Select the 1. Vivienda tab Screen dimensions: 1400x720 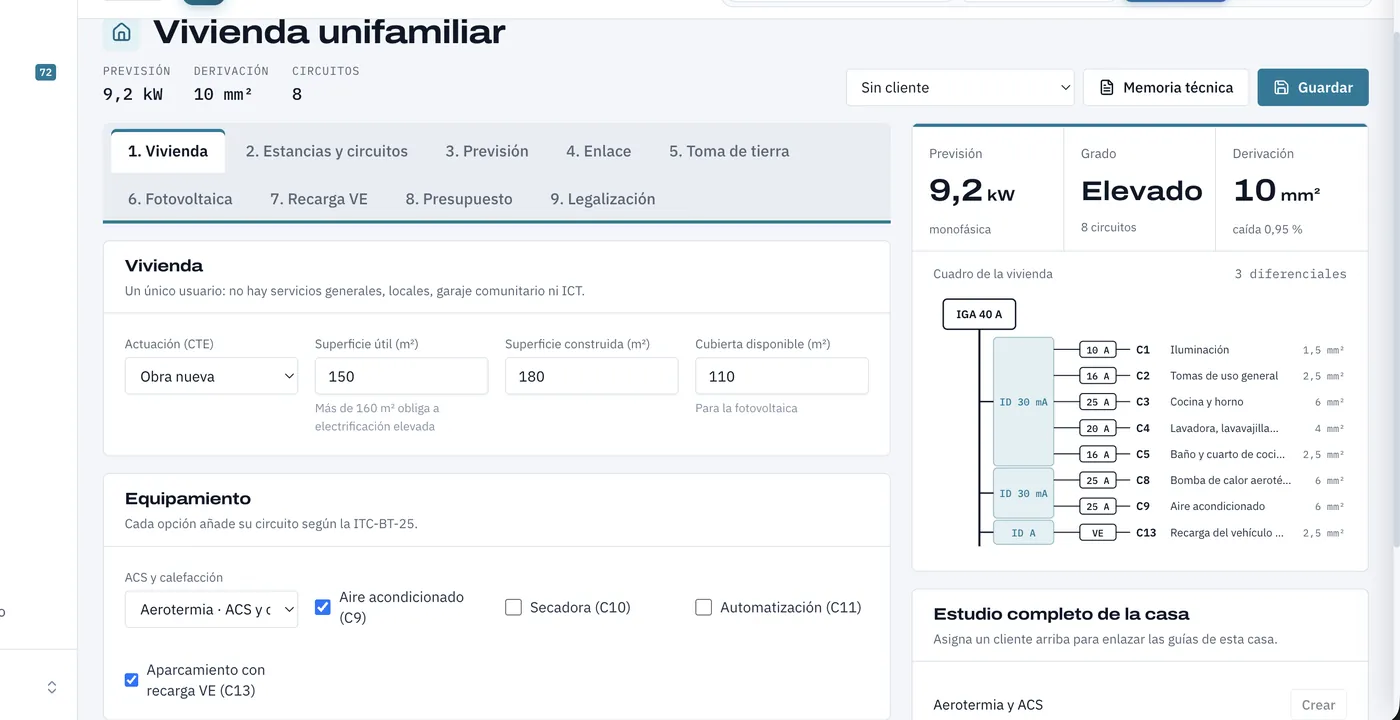click(168, 151)
